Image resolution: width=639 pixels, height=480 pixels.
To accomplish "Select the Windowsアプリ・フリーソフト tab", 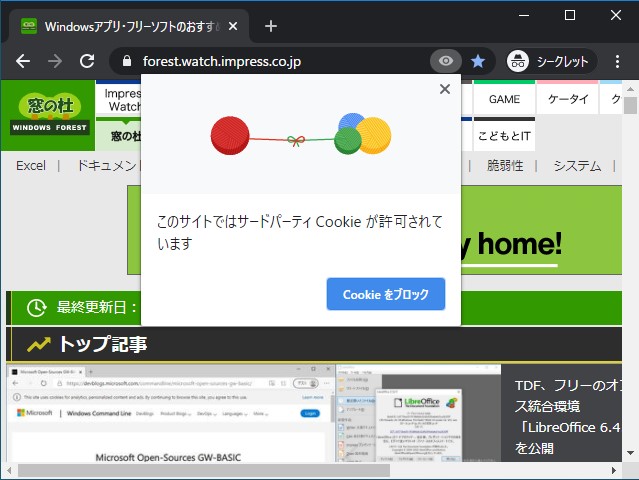I will 129,26.
